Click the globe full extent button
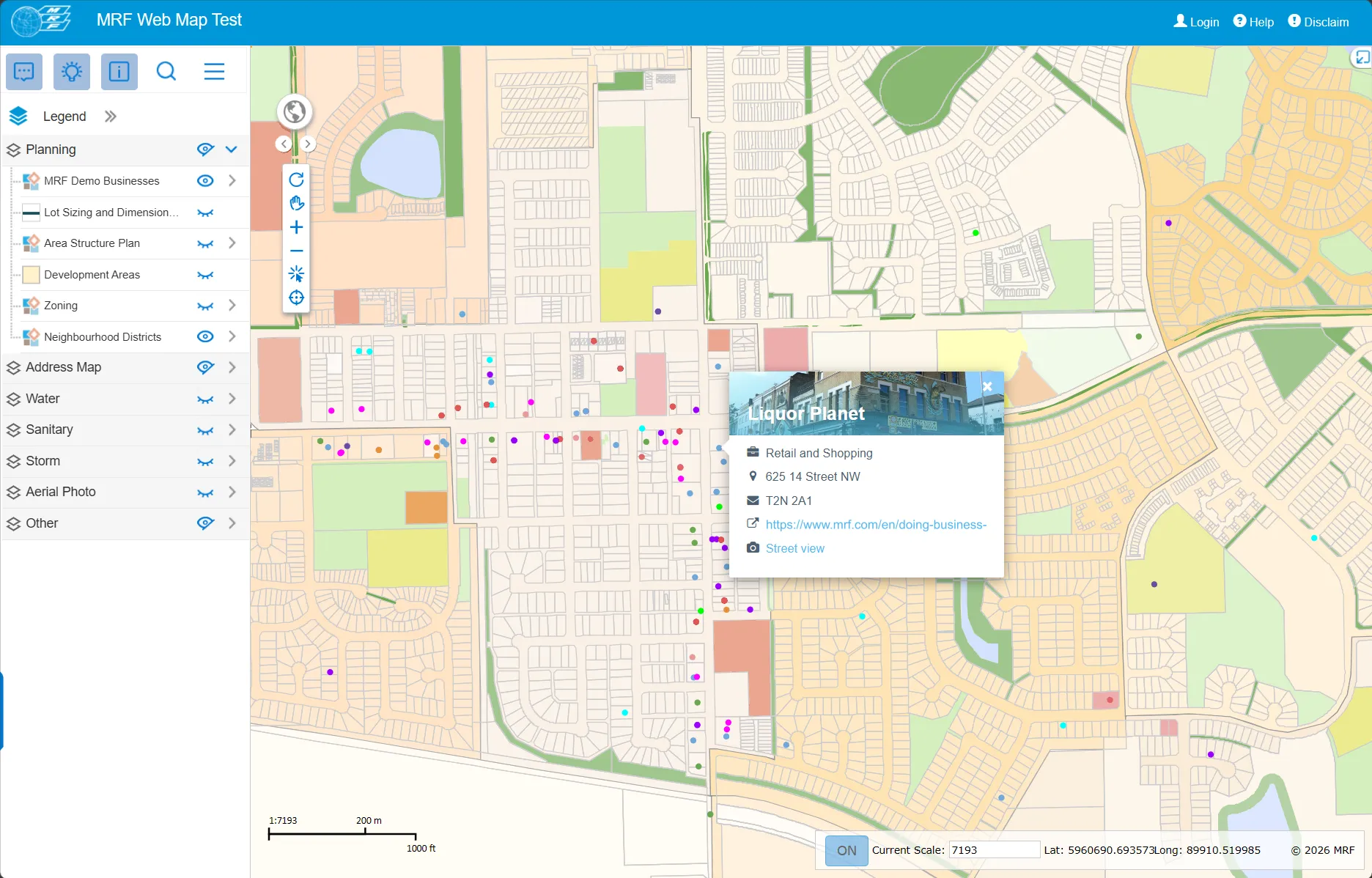The height and width of the screenshot is (878, 1372). point(295,112)
